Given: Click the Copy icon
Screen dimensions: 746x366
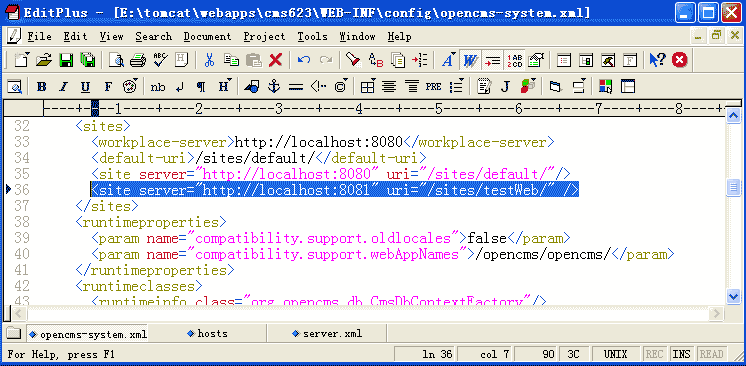Looking at the screenshot, I should coord(232,60).
